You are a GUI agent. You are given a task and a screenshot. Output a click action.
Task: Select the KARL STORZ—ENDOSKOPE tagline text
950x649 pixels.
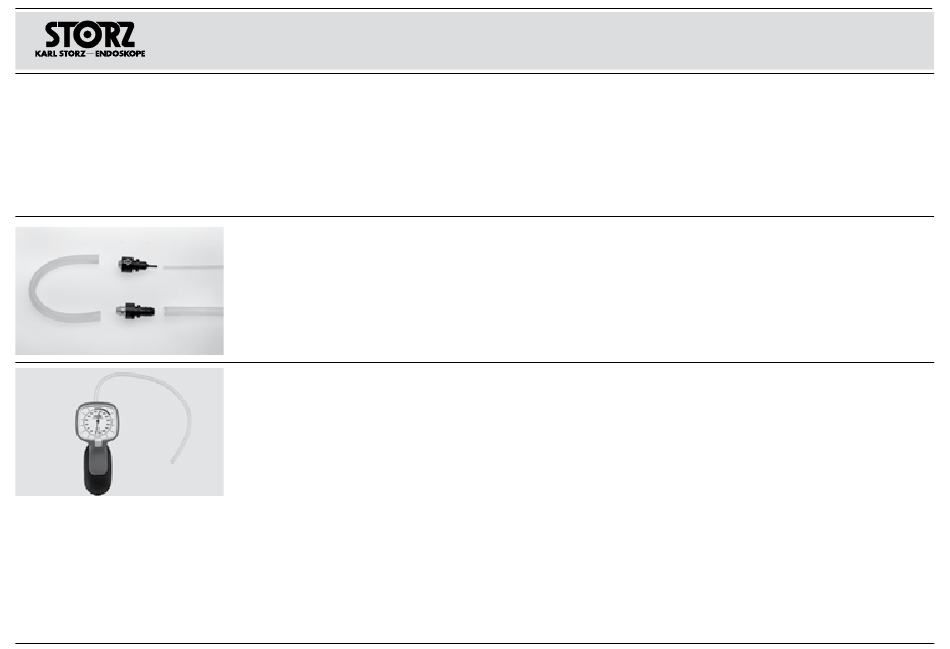point(90,53)
